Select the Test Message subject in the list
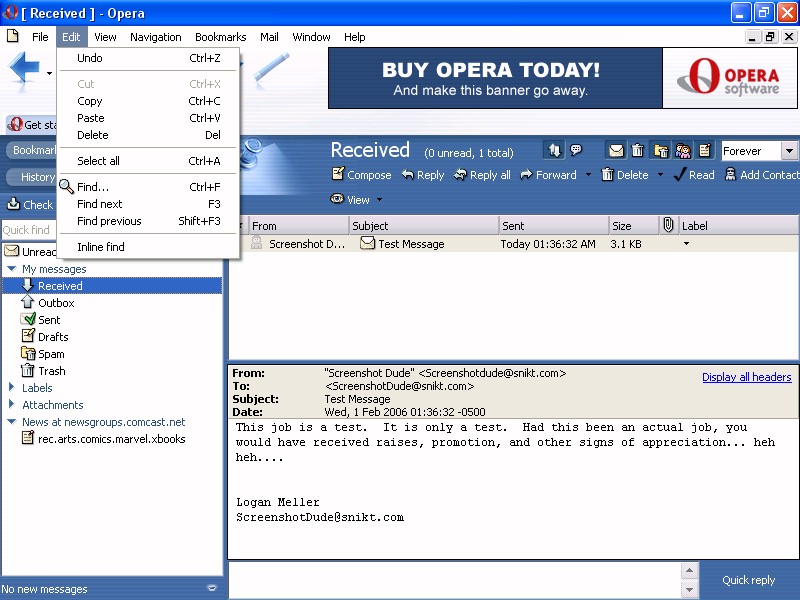 (411, 244)
